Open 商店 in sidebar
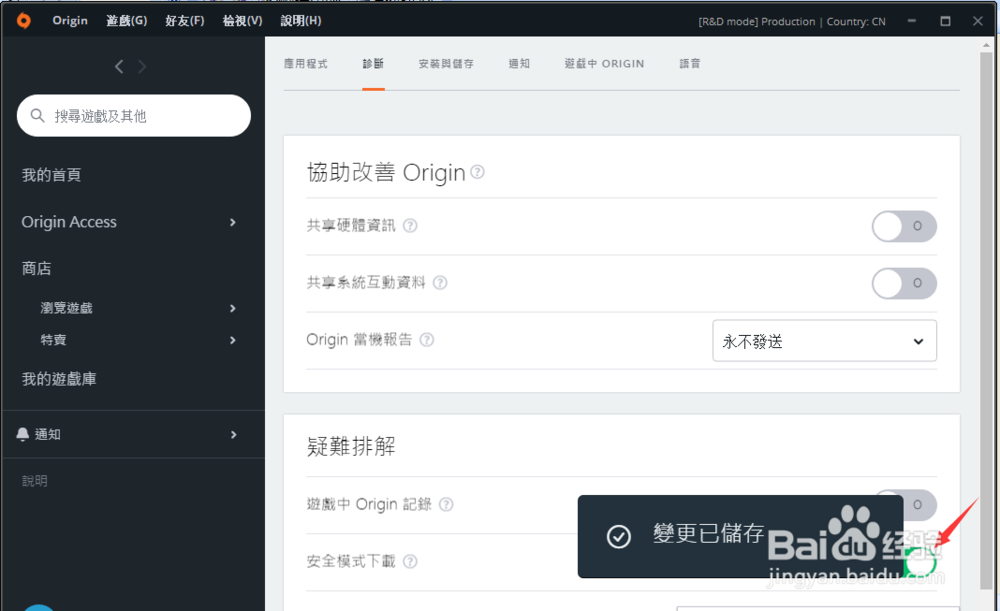Image resolution: width=1000 pixels, height=611 pixels. click(x=36, y=269)
